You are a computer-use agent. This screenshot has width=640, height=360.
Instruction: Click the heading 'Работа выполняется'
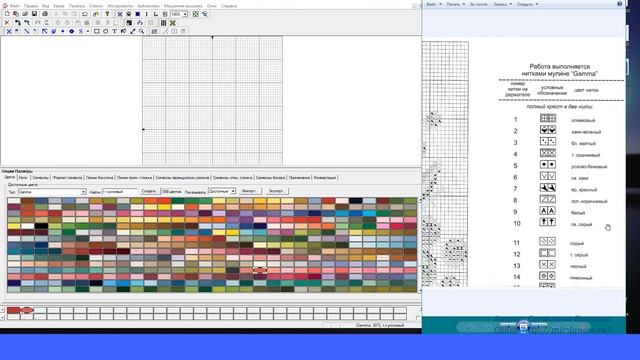[x=560, y=66]
